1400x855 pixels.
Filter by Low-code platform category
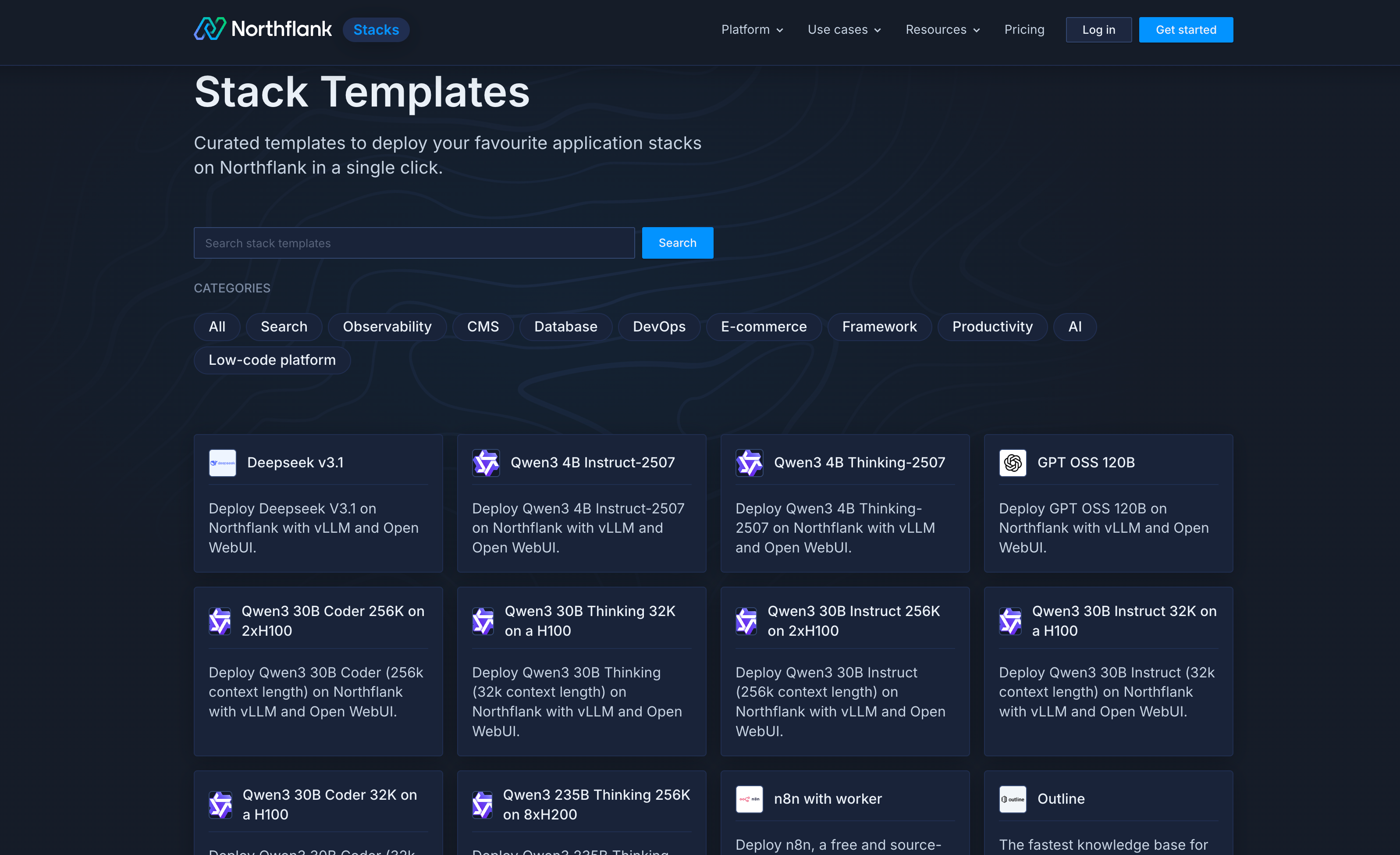tap(272, 360)
